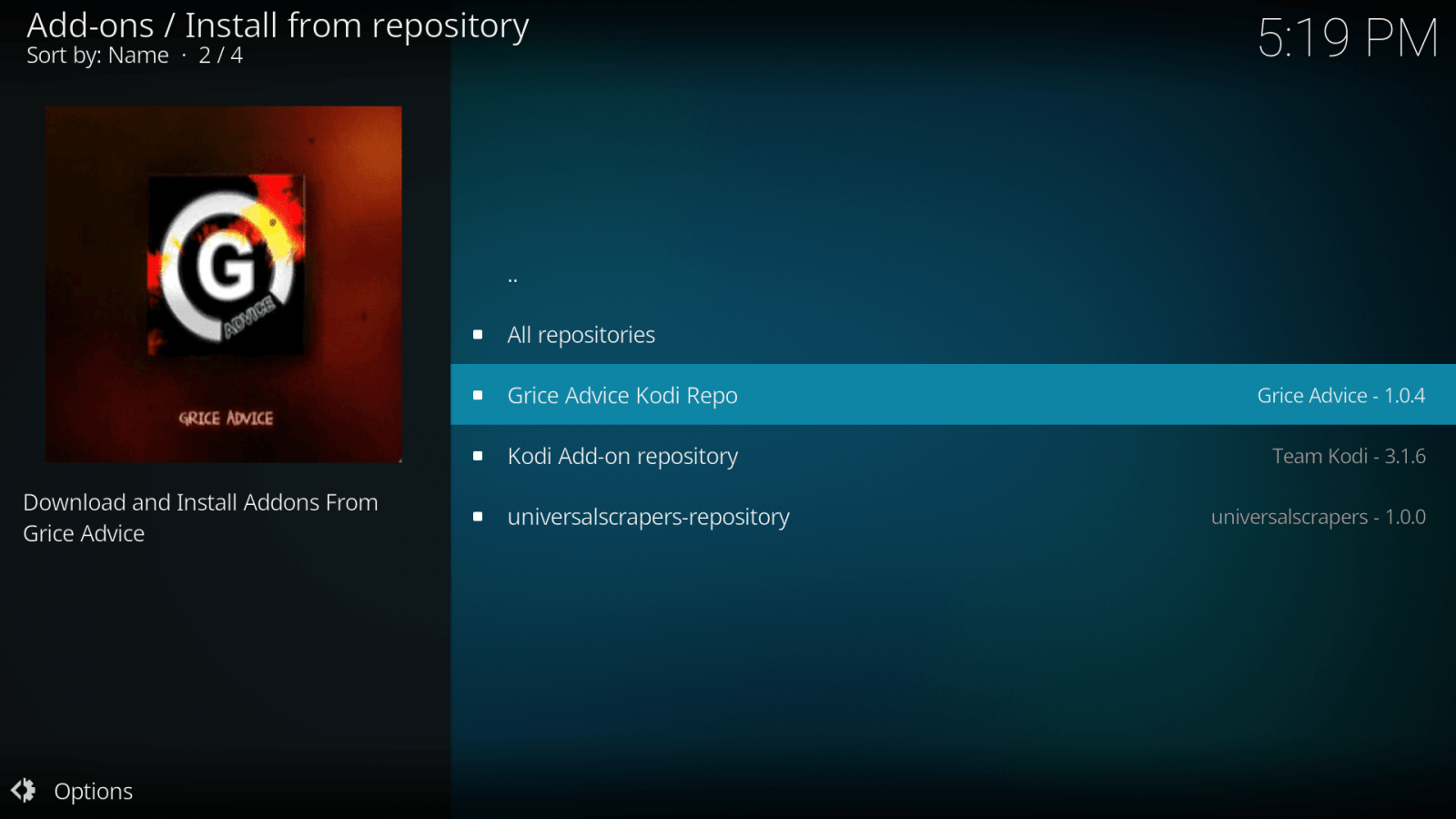Screen dimensions: 1456x819
Task: Click the "Team Kodi - 3.1.6" version text
Action: (1349, 456)
